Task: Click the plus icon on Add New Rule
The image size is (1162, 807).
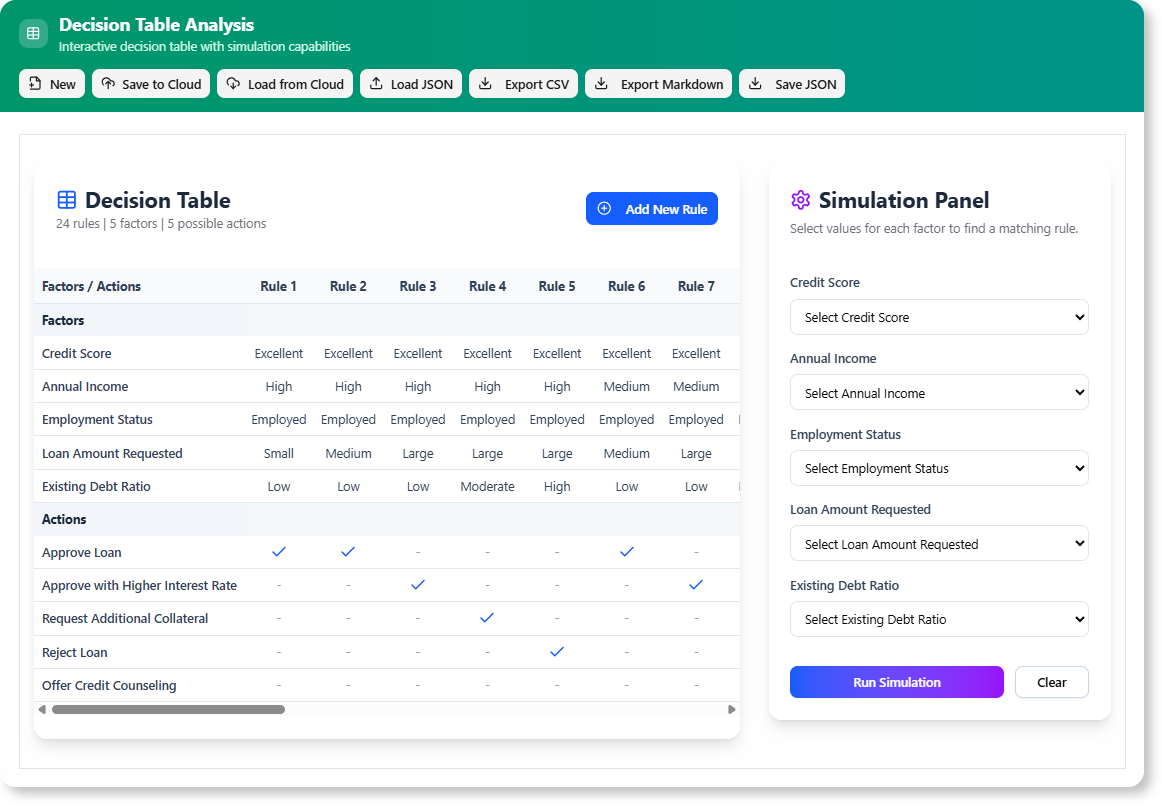Action: click(603, 208)
